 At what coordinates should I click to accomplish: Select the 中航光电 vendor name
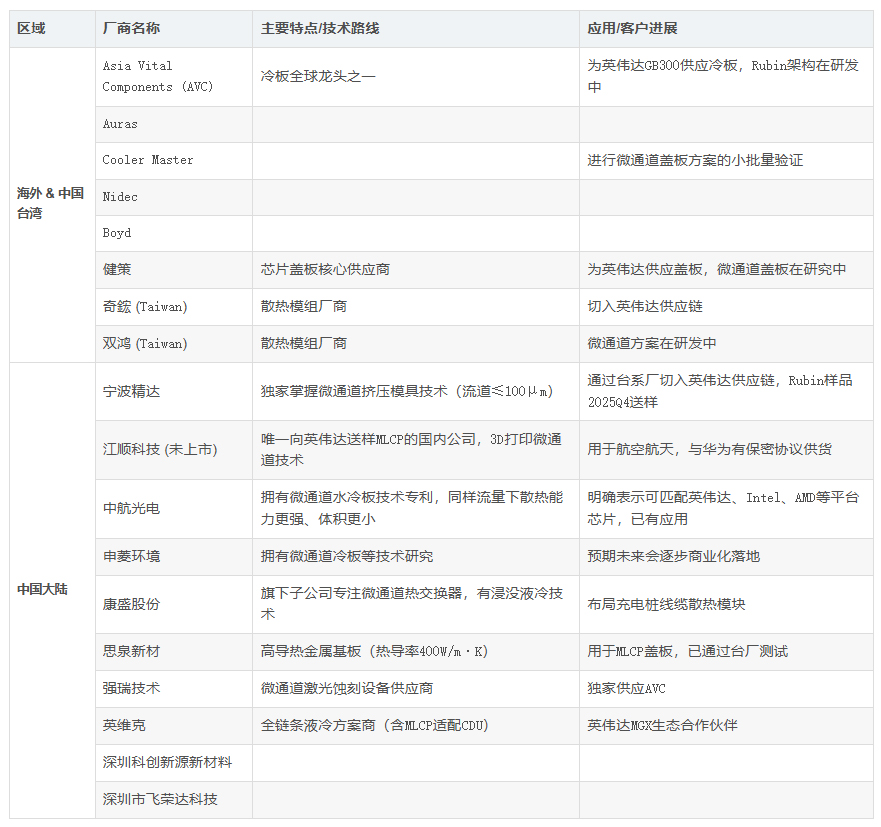(x=131, y=509)
